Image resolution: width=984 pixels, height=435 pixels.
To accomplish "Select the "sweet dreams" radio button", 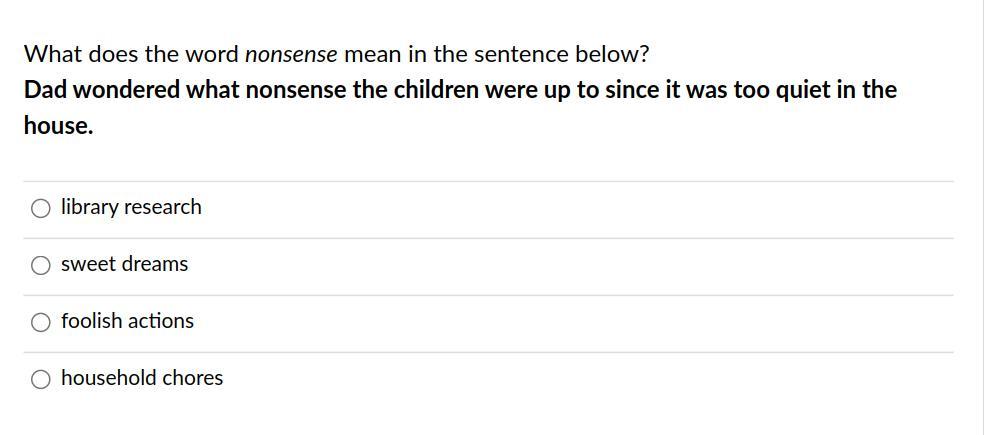I will point(41,265).
